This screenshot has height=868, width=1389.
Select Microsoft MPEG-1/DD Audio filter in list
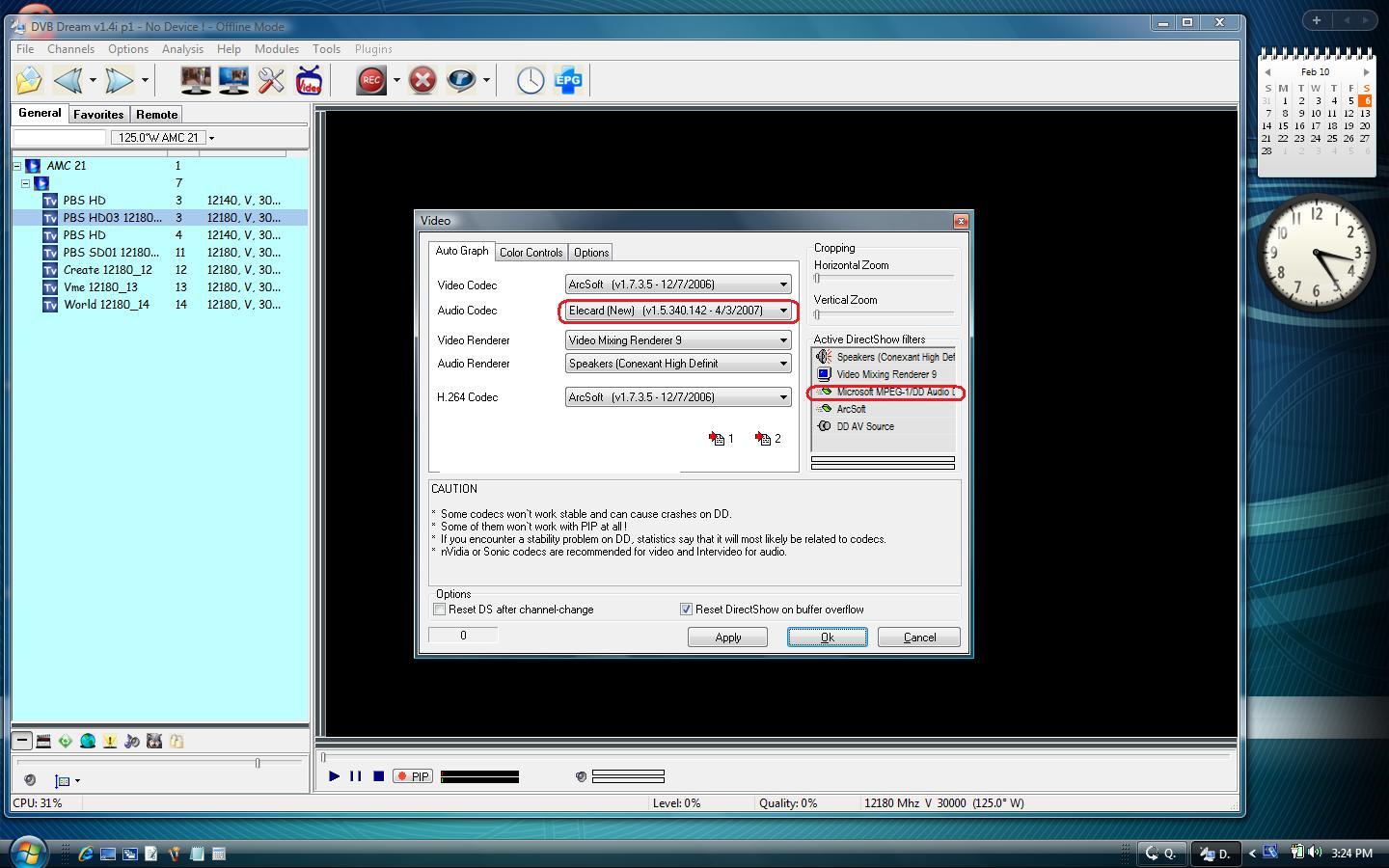coord(885,393)
